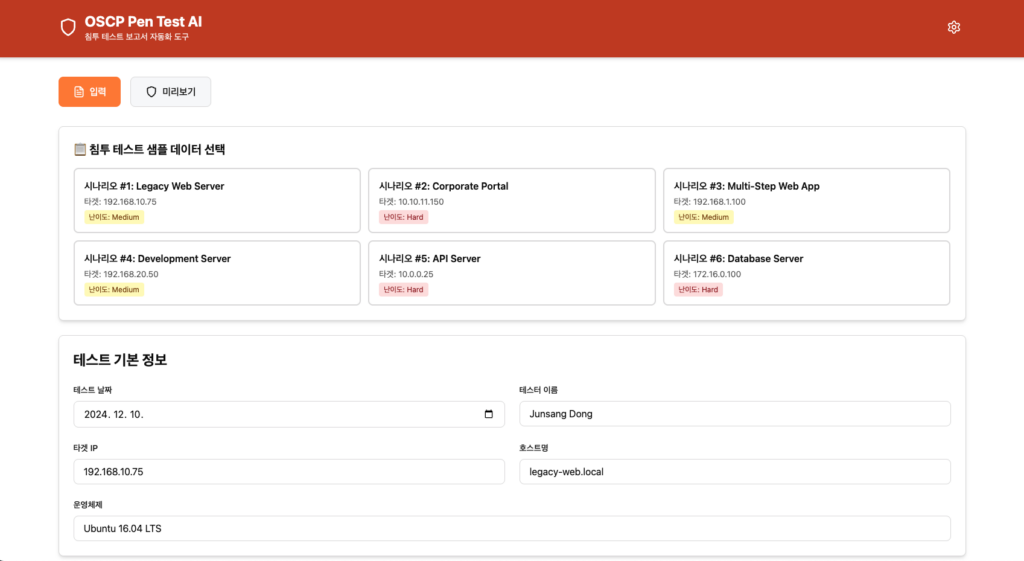Click the clipboard icon beside sample data heading
The width and height of the screenshot is (1024, 561).
[x=80, y=150]
